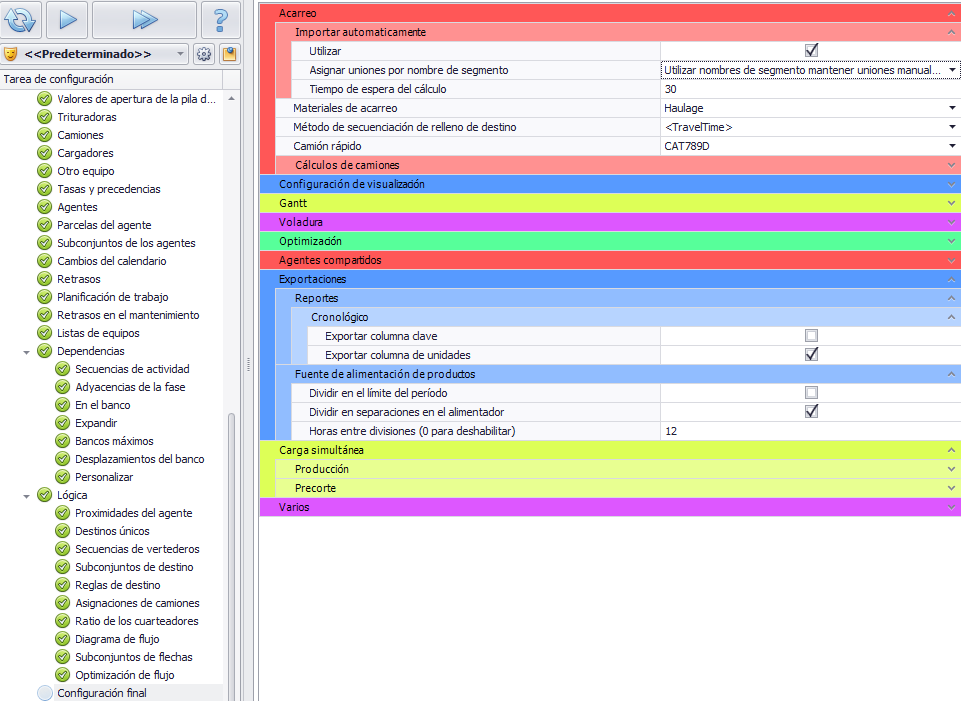Uncheck Utilizar under Importar automaticamente
Image resolution: width=961 pixels, height=701 pixels.
(x=811, y=51)
